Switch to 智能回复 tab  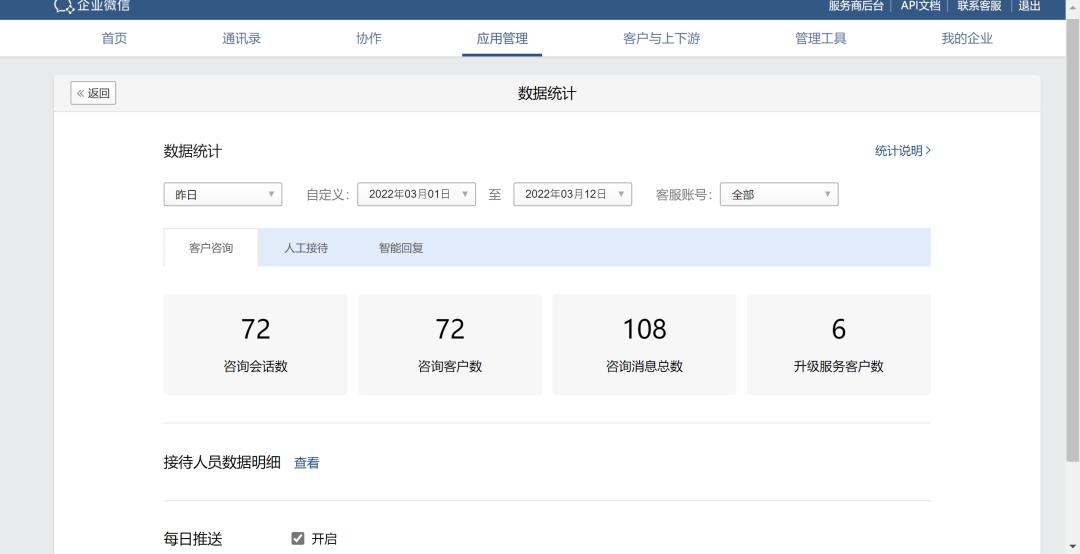(401, 247)
